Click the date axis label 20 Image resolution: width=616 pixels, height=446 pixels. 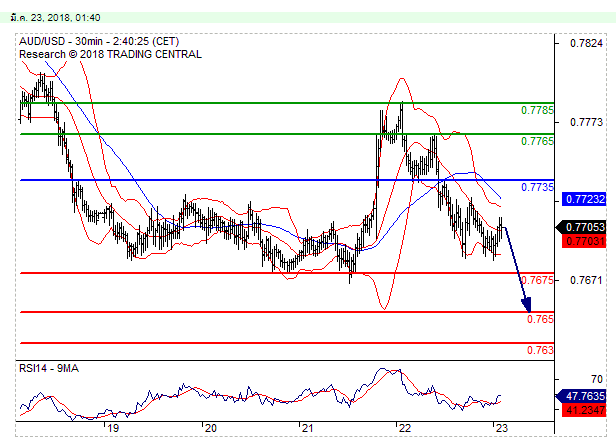click(x=211, y=428)
